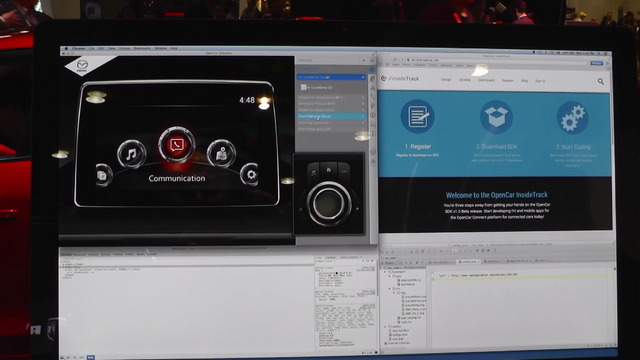Expand the Ambient Air Temperature row
640x360 pixels.
(331, 98)
